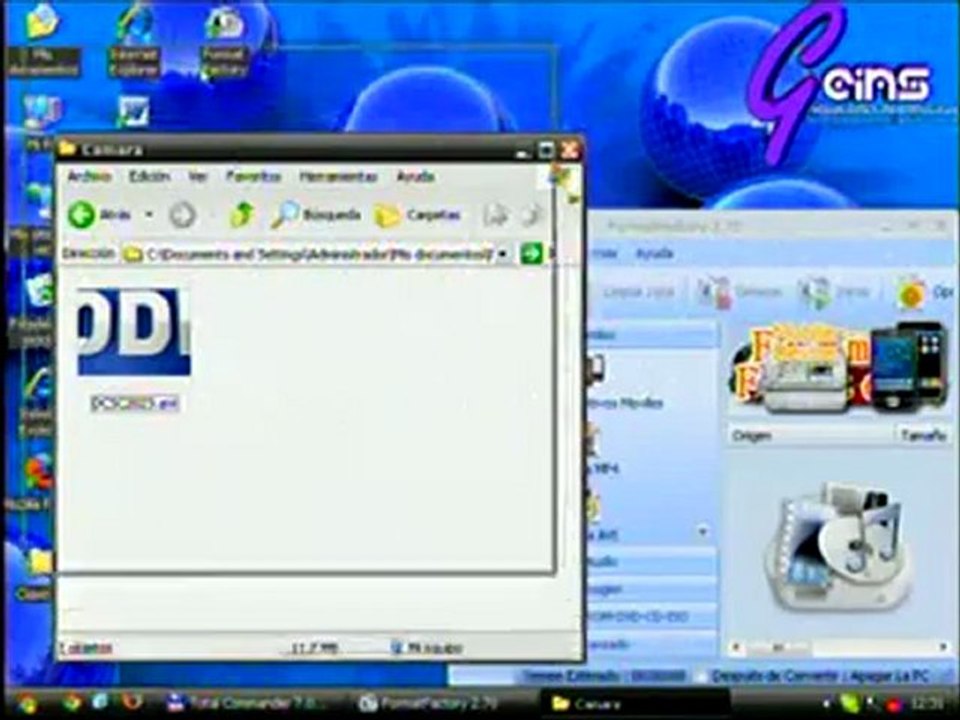Viewport: 960px width, 720px height.
Task: Open the Opción settings icon in Format Factory
Action: click(x=912, y=293)
